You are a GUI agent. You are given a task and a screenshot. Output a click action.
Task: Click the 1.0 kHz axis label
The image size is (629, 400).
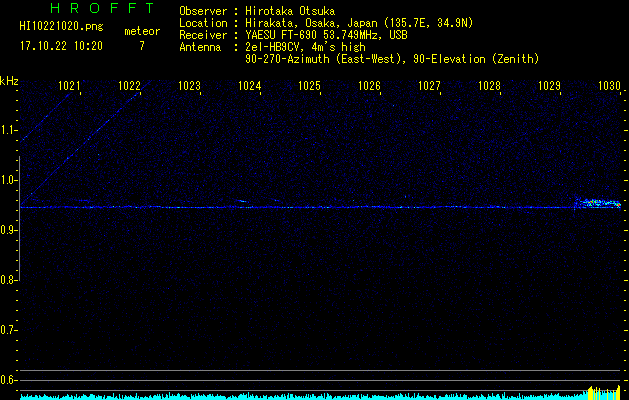coord(8,180)
